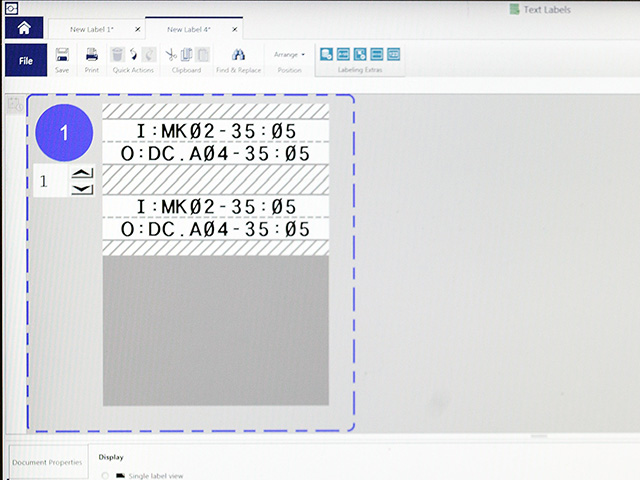The width and height of the screenshot is (640, 480).
Task: Select upper 'O:DC.A04-35:05' text line
Action: (216, 153)
